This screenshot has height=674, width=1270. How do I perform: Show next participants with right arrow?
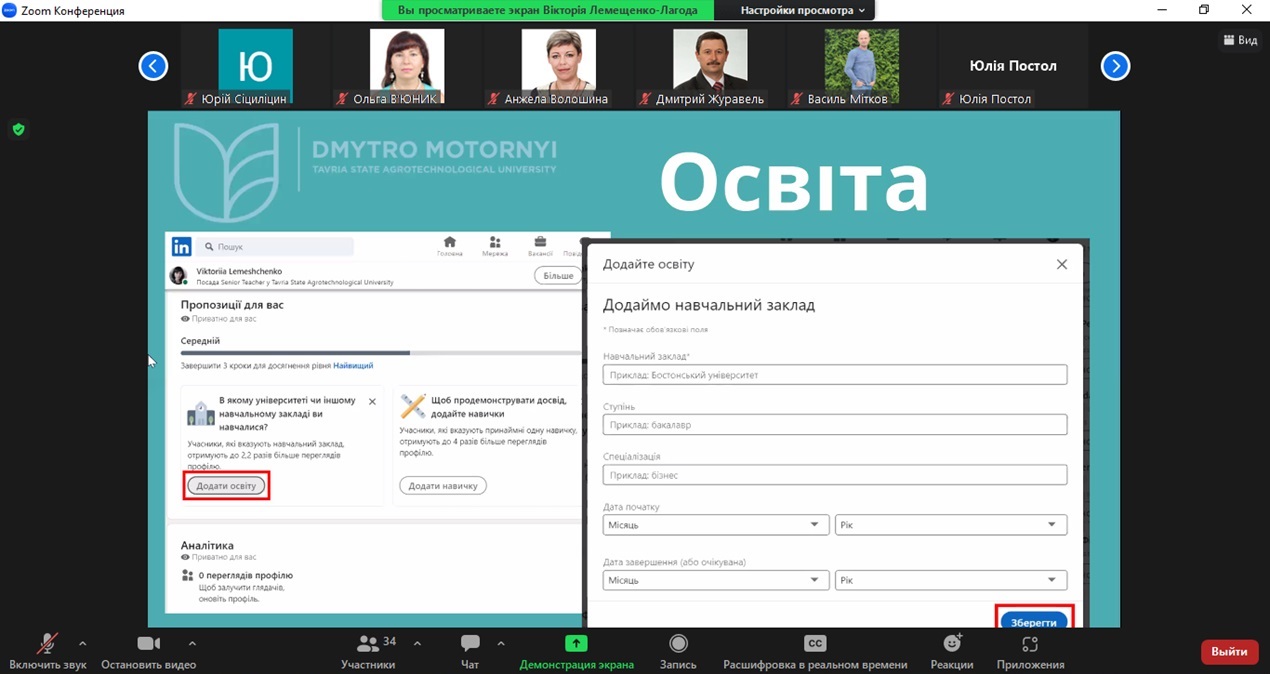pos(1115,66)
